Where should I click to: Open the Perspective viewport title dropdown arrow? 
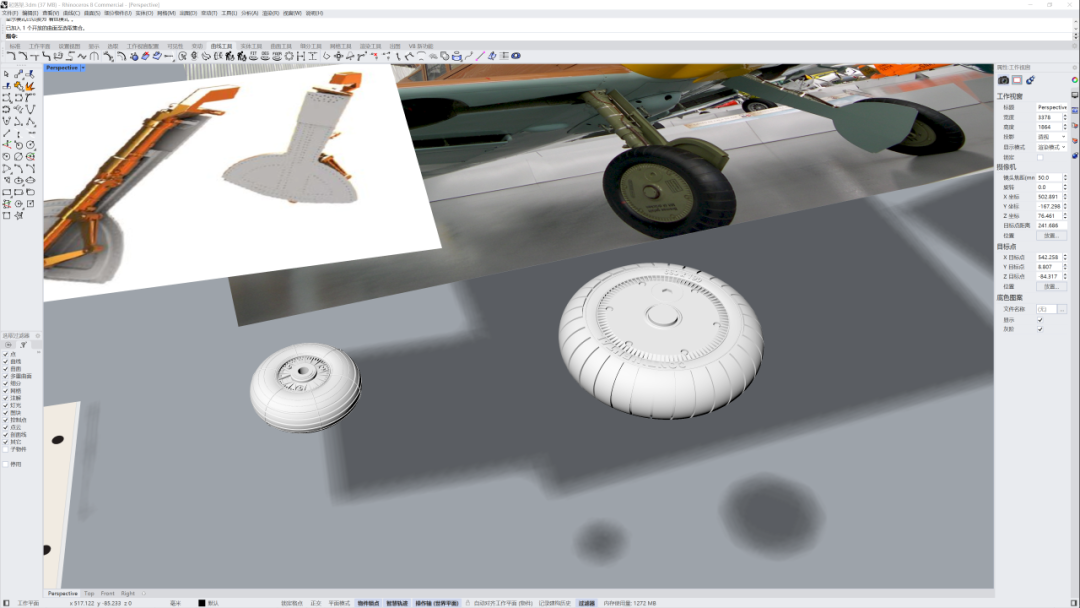84,68
